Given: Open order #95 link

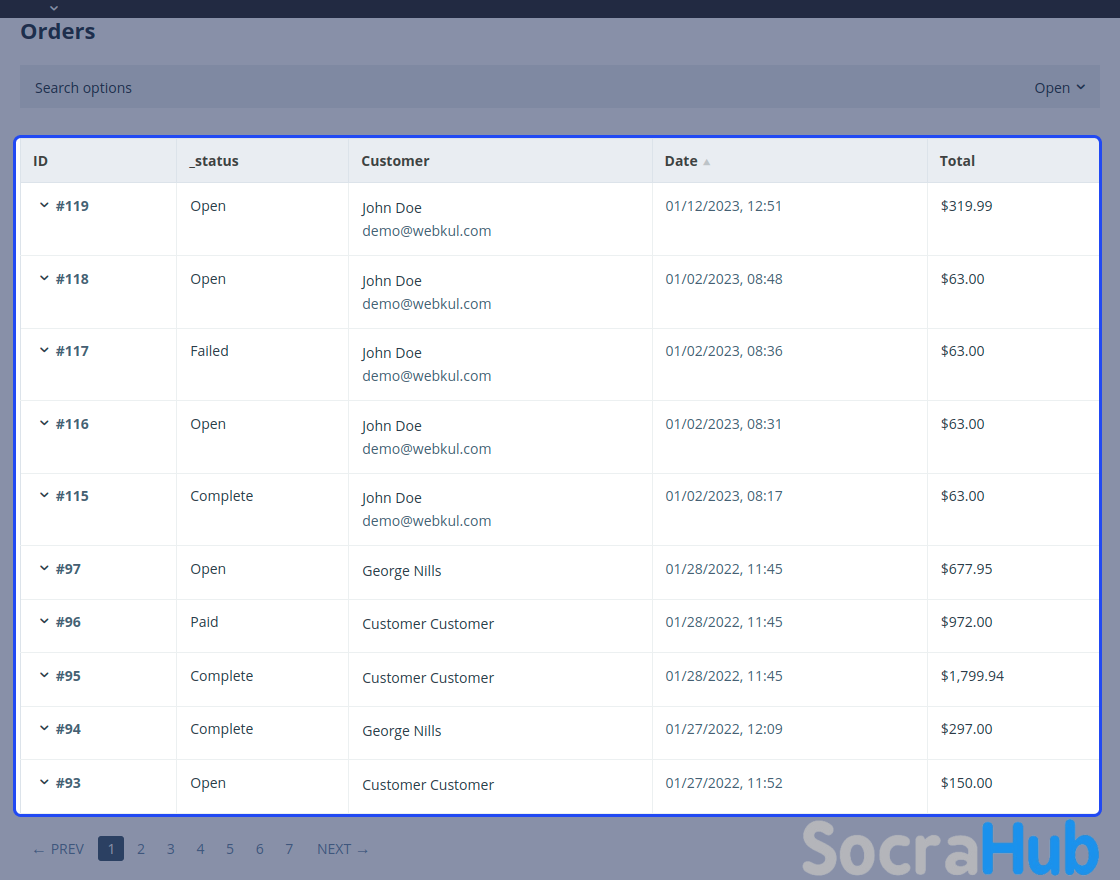Looking at the screenshot, I should coord(68,676).
